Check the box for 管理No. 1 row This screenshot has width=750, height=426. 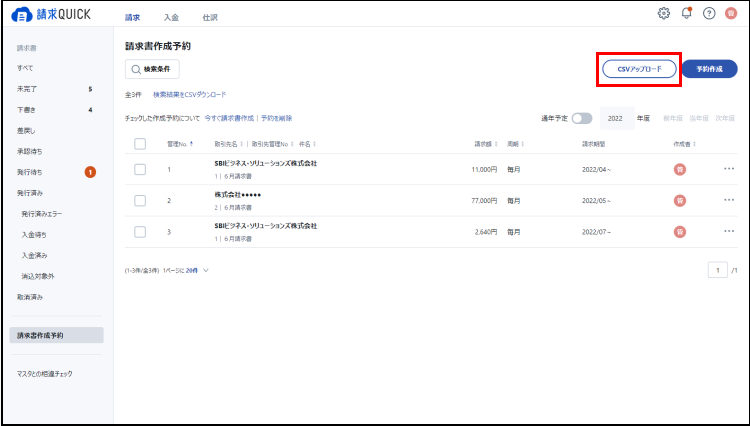pyautogui.click(x=140, y=169)
